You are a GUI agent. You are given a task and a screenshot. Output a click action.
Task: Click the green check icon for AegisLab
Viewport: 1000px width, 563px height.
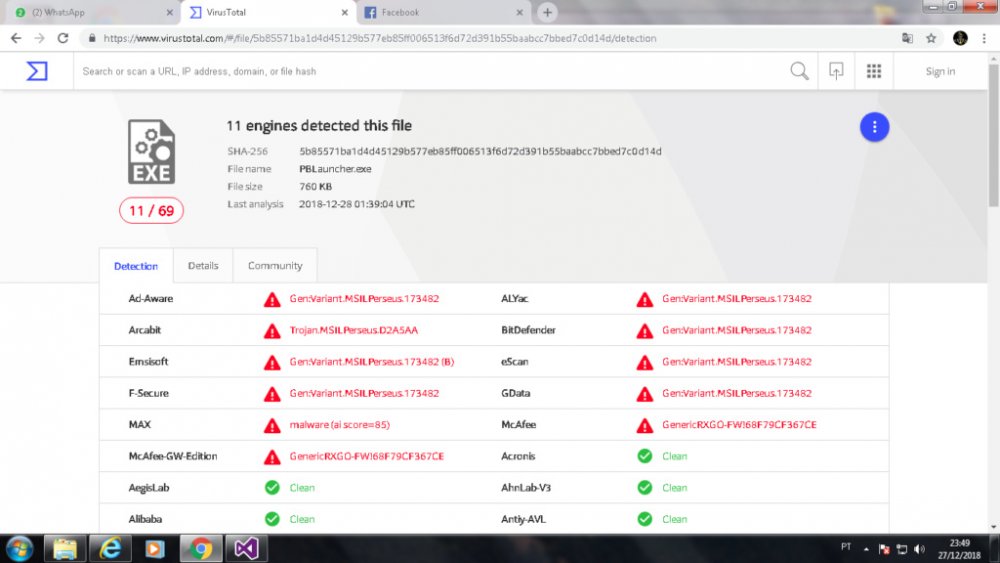pyautogui.click(x=272, y=488)
